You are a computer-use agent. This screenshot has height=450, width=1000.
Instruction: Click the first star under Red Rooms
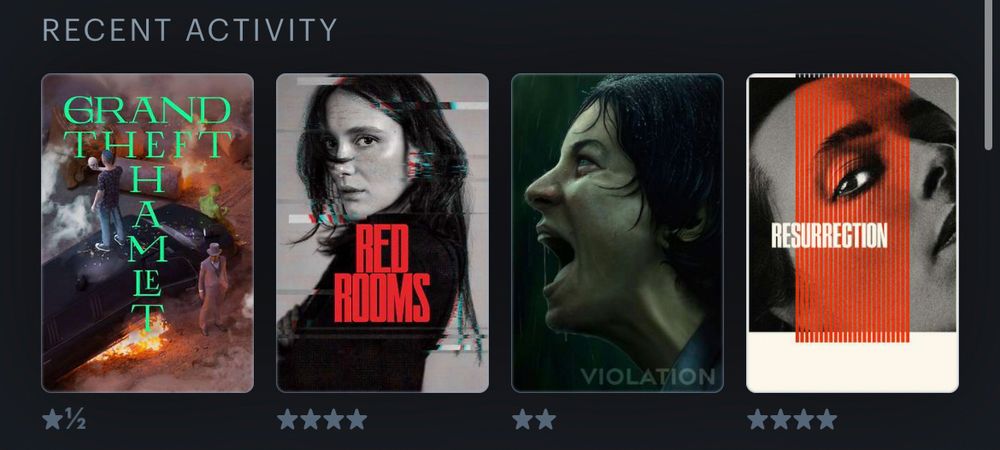tap(288, 419)
